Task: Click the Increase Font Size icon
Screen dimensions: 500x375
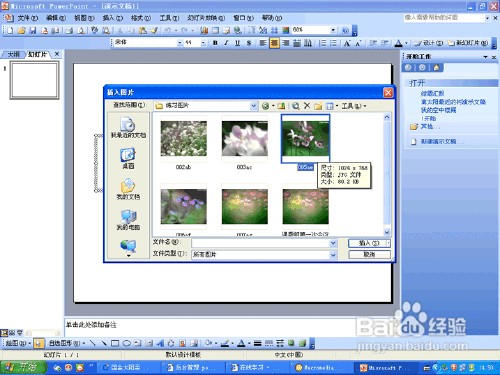Action: click(x=347, y=43)
